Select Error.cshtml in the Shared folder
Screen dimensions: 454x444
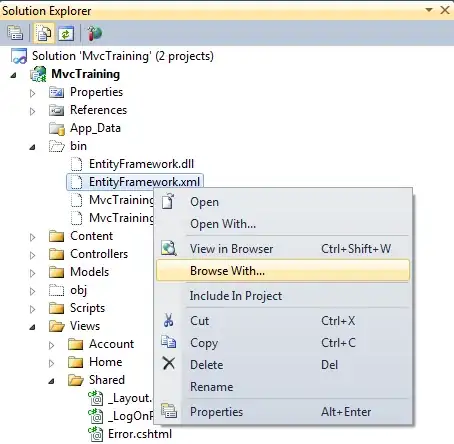point(140,434)
